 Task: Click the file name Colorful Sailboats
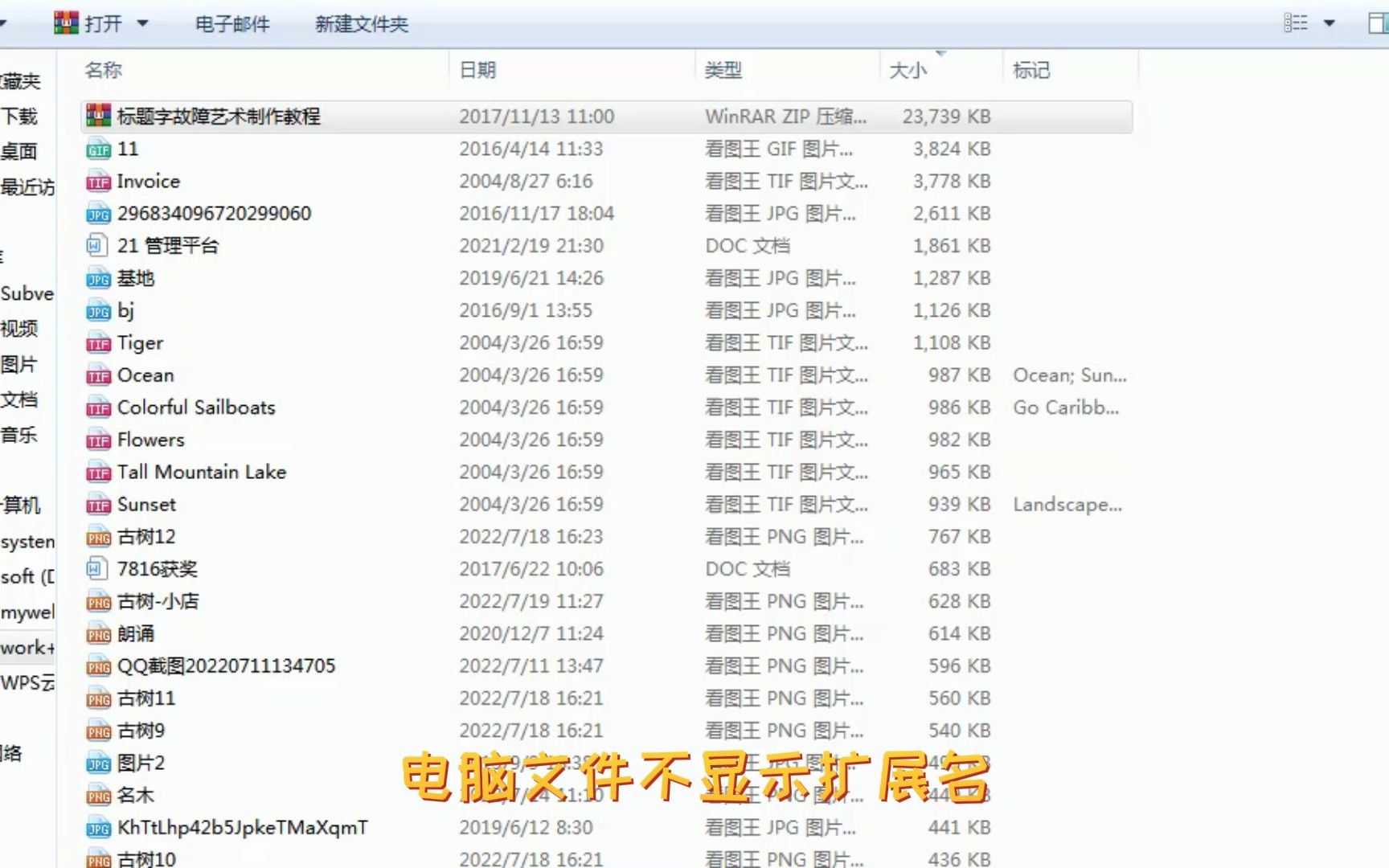tap(196, 407)
